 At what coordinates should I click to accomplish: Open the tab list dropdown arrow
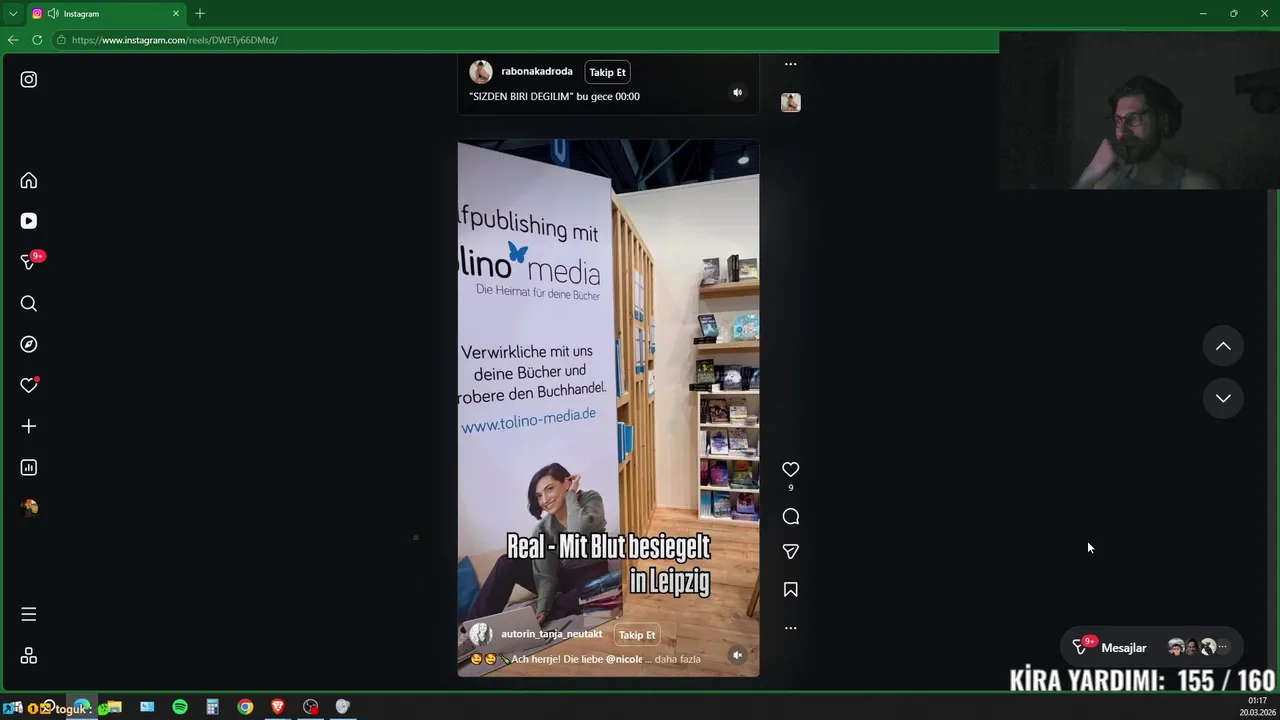point(13,14)
